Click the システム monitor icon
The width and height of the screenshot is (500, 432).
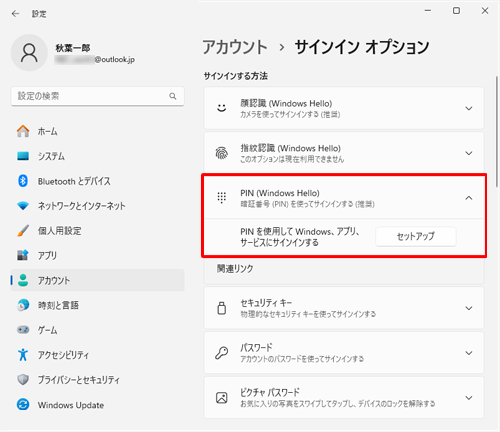click(23, 156)
